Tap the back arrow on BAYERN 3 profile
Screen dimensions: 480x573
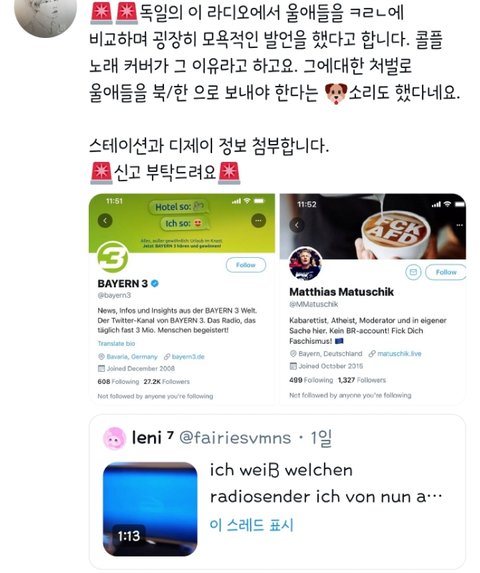(105, 221)
